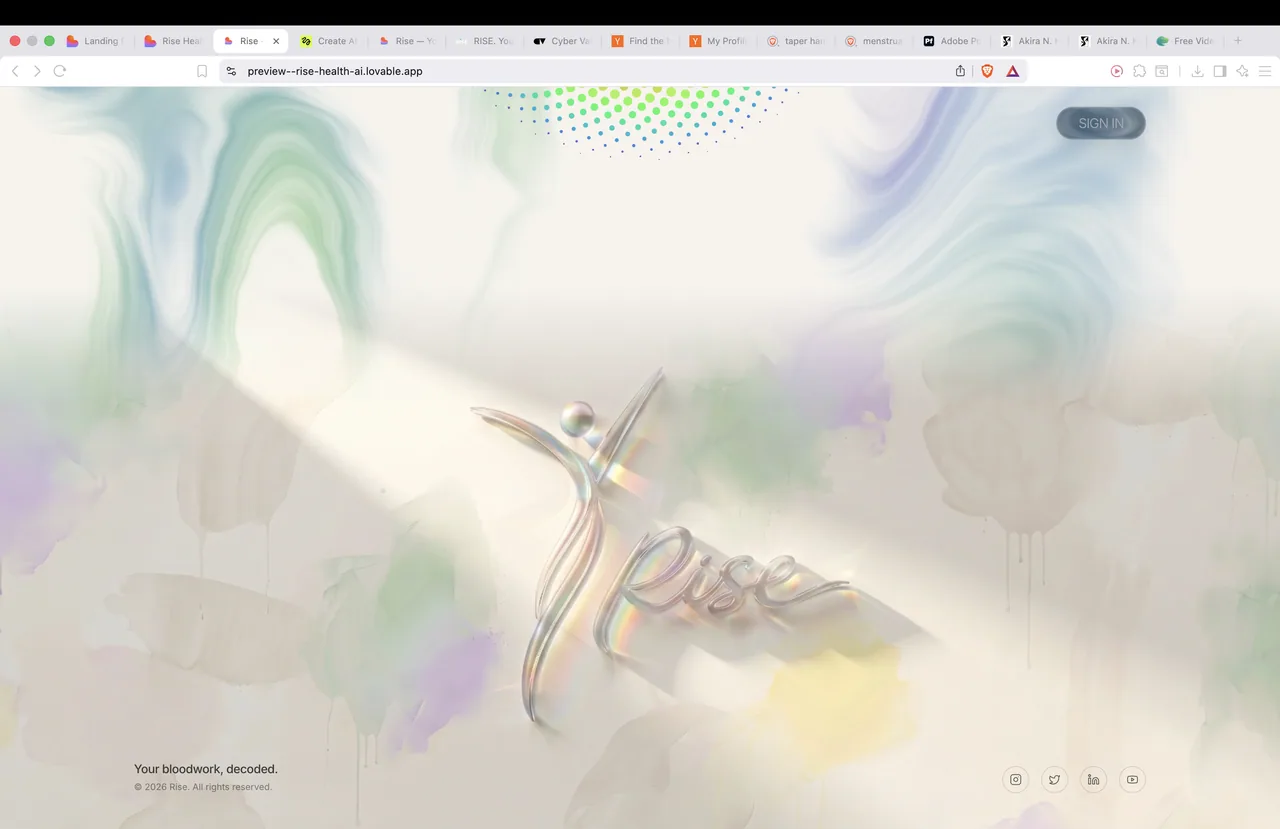Screen dimensions: 1280x829
Task: Click the SIGN IN button
Action: pyautogui.click(x=1101, y=123)
